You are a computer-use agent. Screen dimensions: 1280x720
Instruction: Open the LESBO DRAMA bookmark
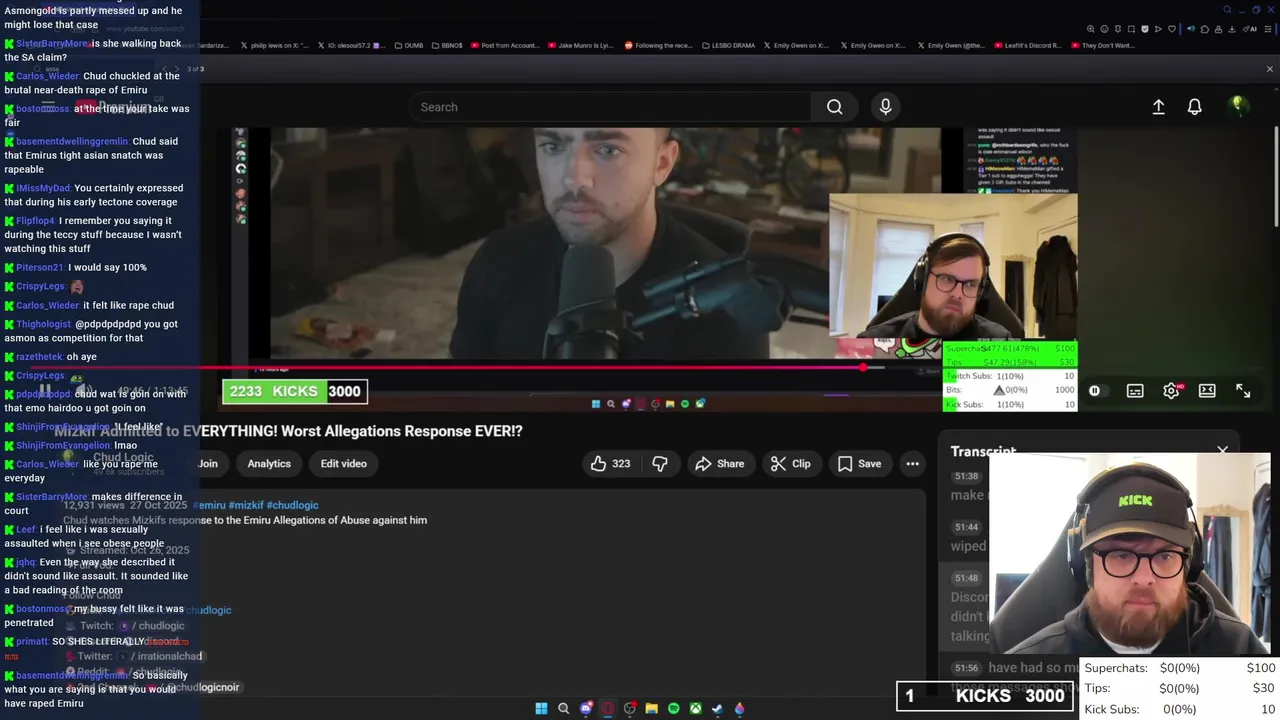coord(729,45)
